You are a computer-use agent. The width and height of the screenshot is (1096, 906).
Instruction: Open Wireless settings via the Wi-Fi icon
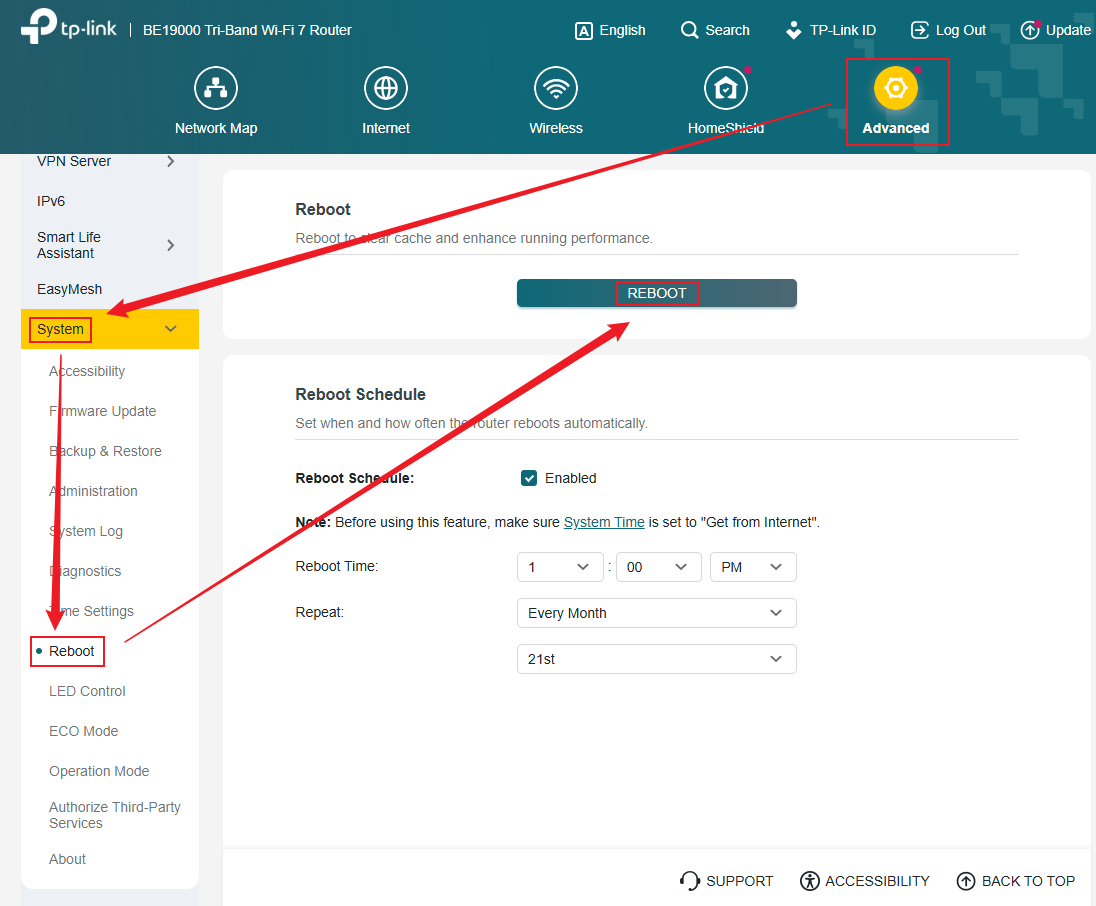coord(556,87)
